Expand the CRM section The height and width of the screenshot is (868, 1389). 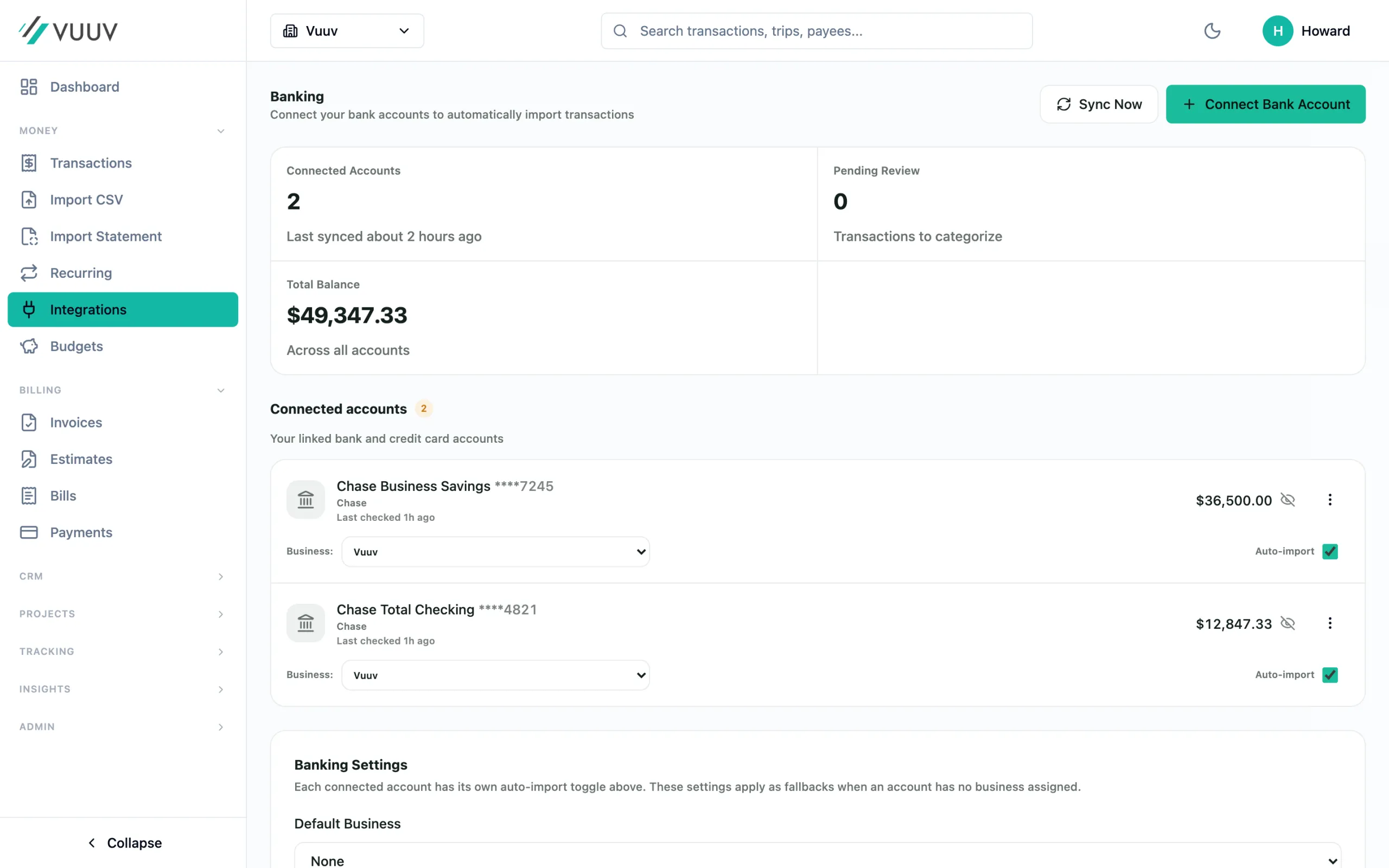pyautogui.click(x=123, y=576)
